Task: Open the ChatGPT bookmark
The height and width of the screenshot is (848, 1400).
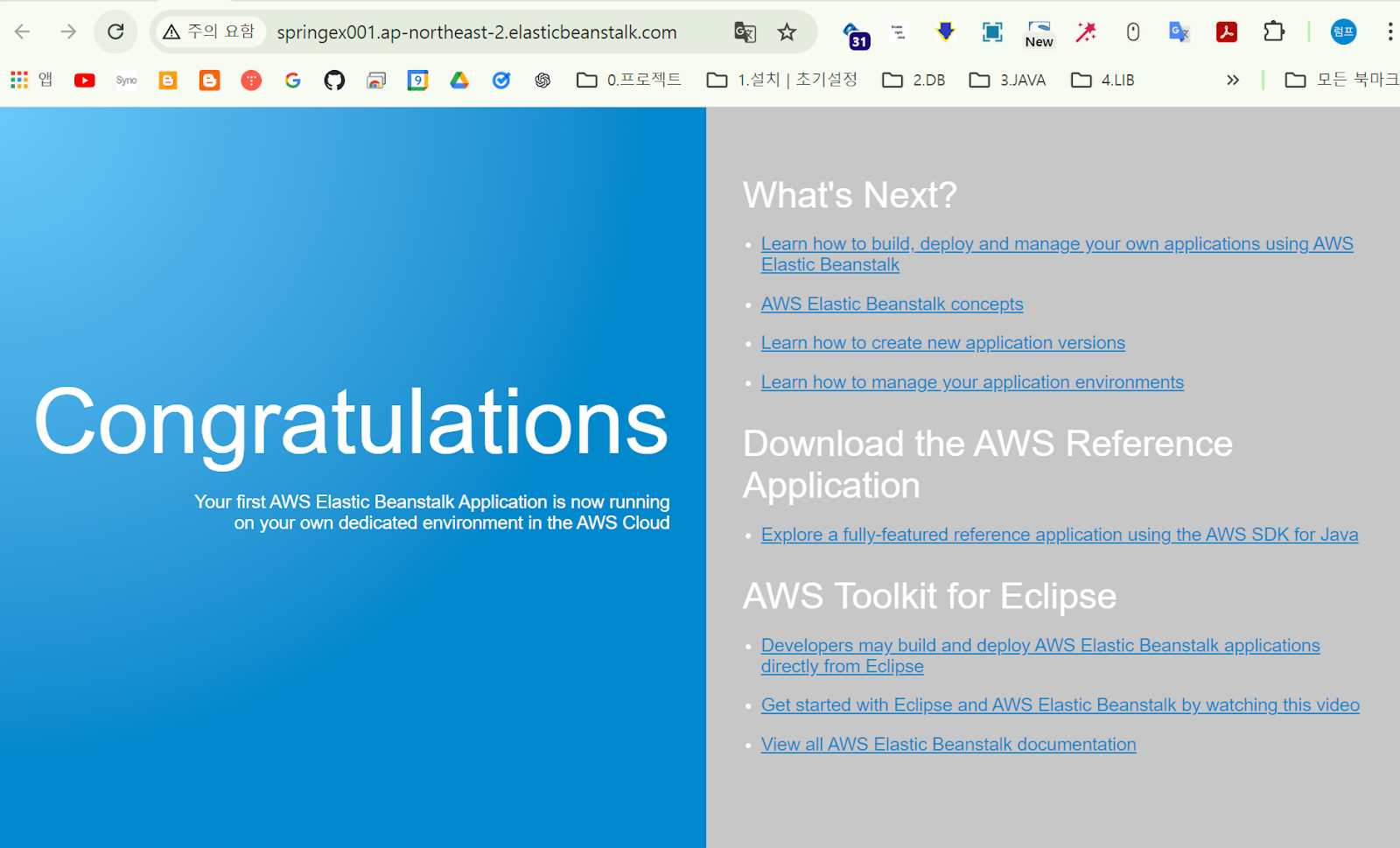Action: coord(542,81)
